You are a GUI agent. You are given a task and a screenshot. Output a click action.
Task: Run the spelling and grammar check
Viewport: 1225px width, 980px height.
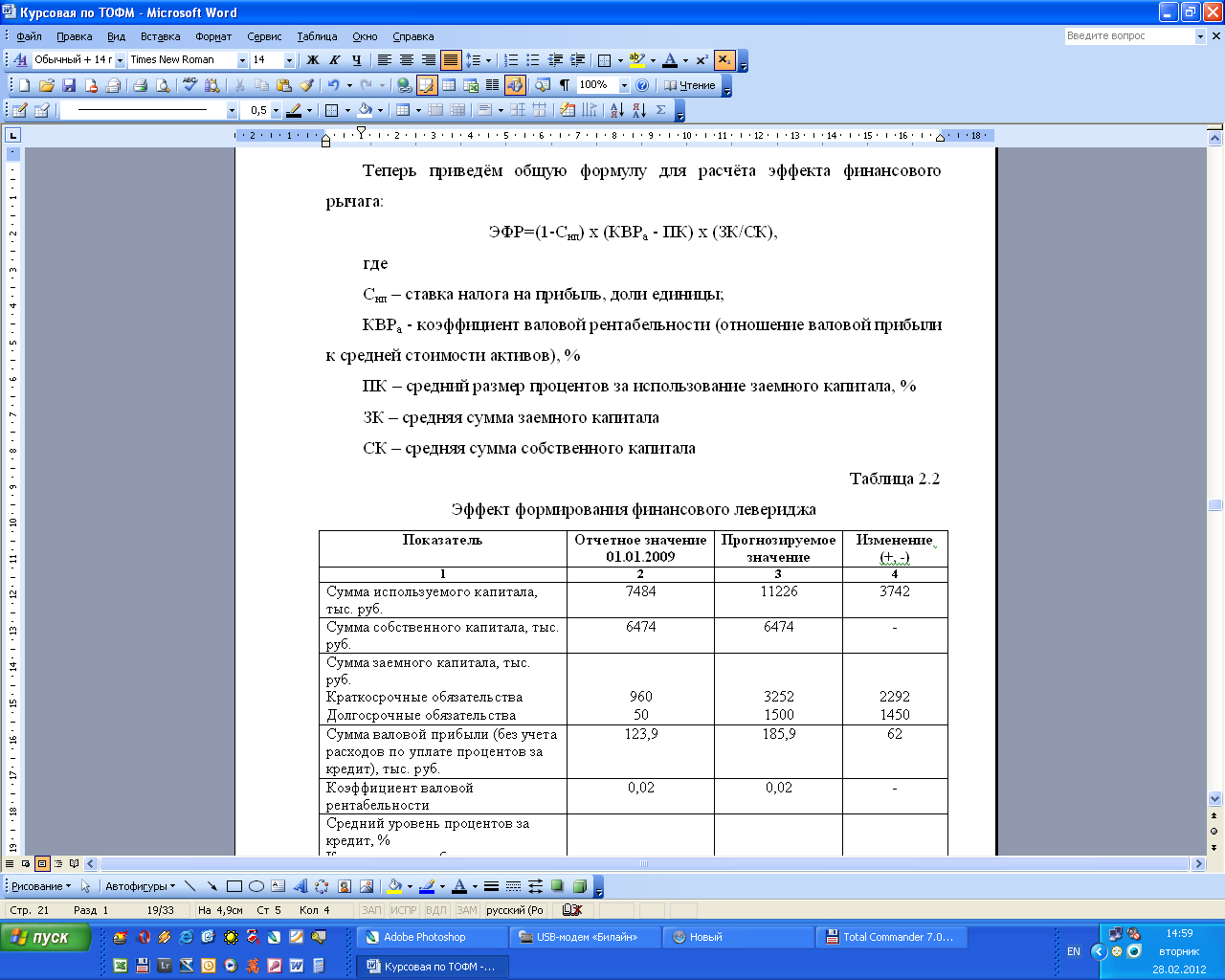click(x=189, y=85)
